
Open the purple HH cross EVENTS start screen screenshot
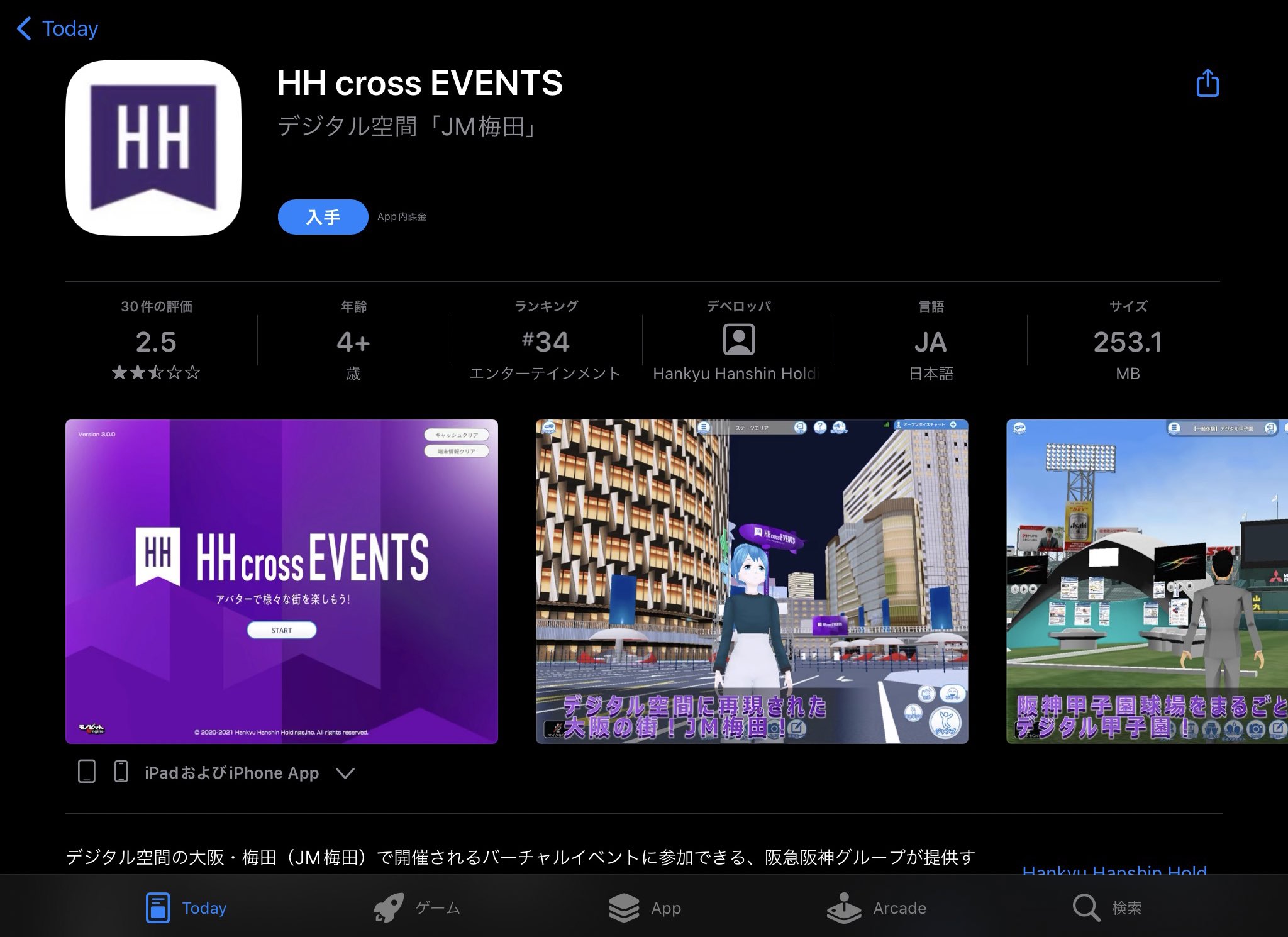(x=282, y=582)
